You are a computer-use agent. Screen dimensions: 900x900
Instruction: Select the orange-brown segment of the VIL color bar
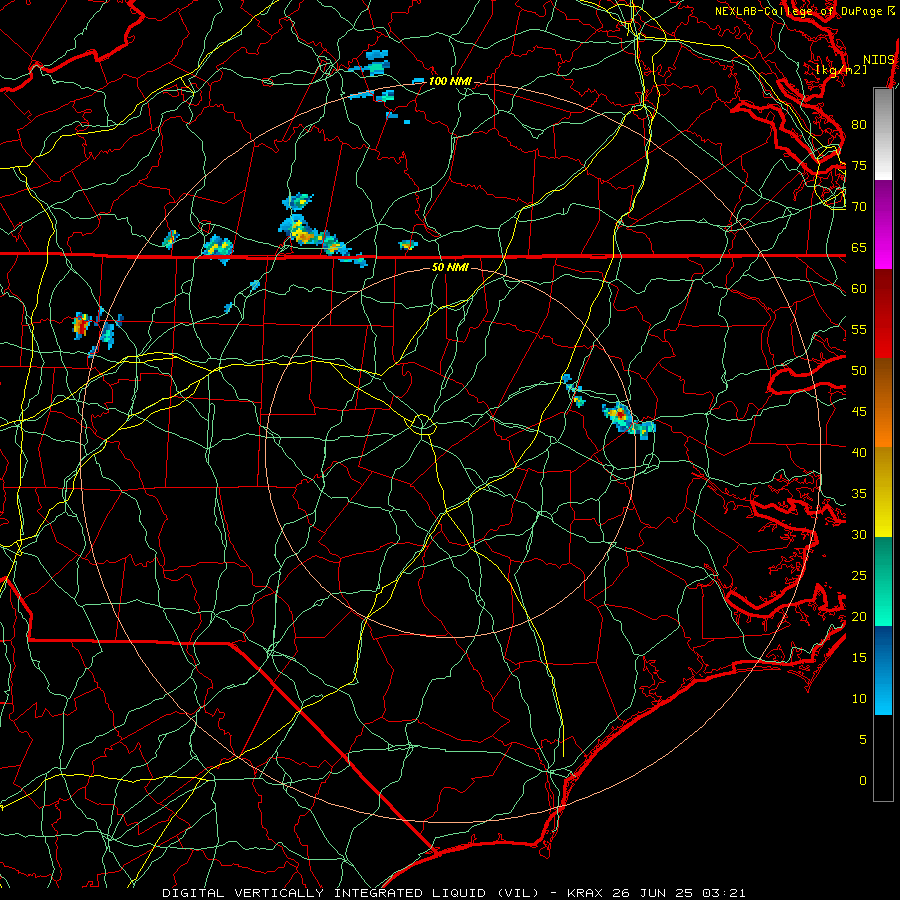point(883,402)
